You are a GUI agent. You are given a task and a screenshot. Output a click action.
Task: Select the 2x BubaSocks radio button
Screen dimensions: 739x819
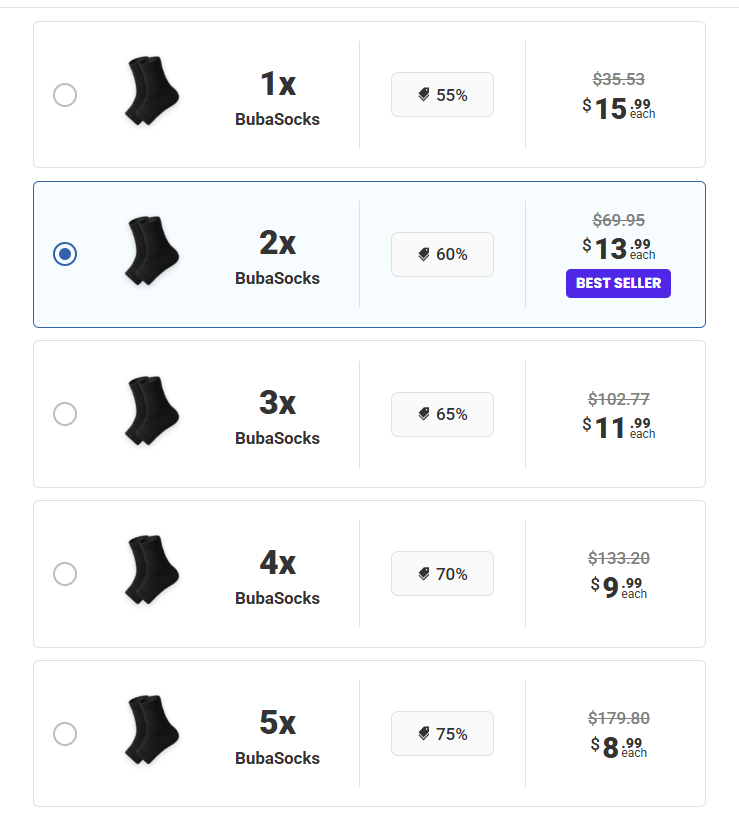[65, 254]
